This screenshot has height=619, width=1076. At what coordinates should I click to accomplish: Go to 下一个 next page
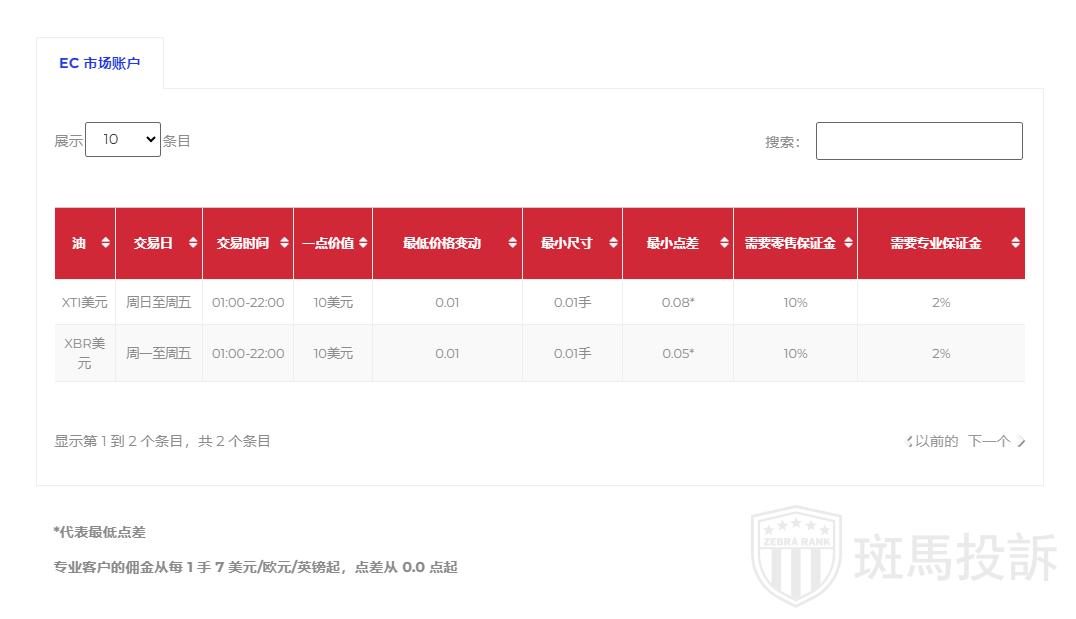993,441
